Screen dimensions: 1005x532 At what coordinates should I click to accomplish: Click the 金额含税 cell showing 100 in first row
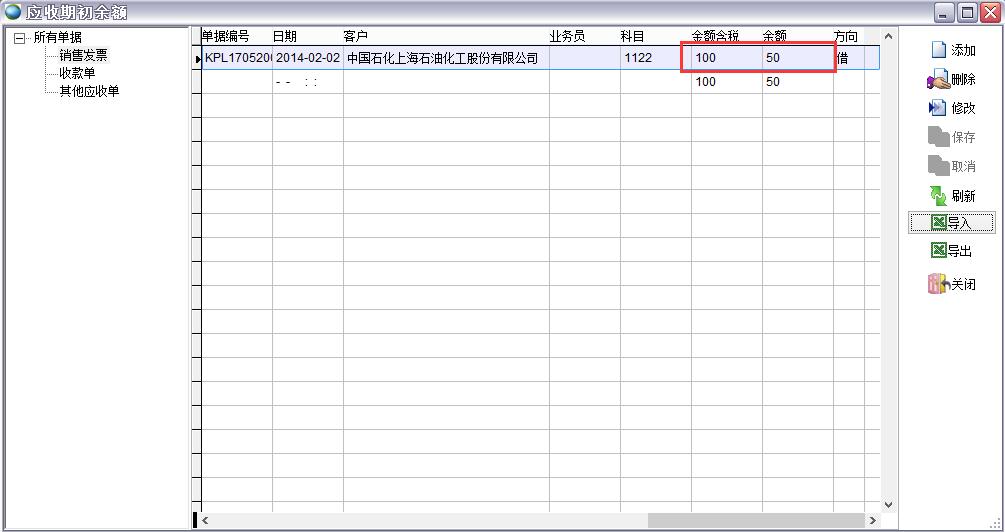[706, 58]
